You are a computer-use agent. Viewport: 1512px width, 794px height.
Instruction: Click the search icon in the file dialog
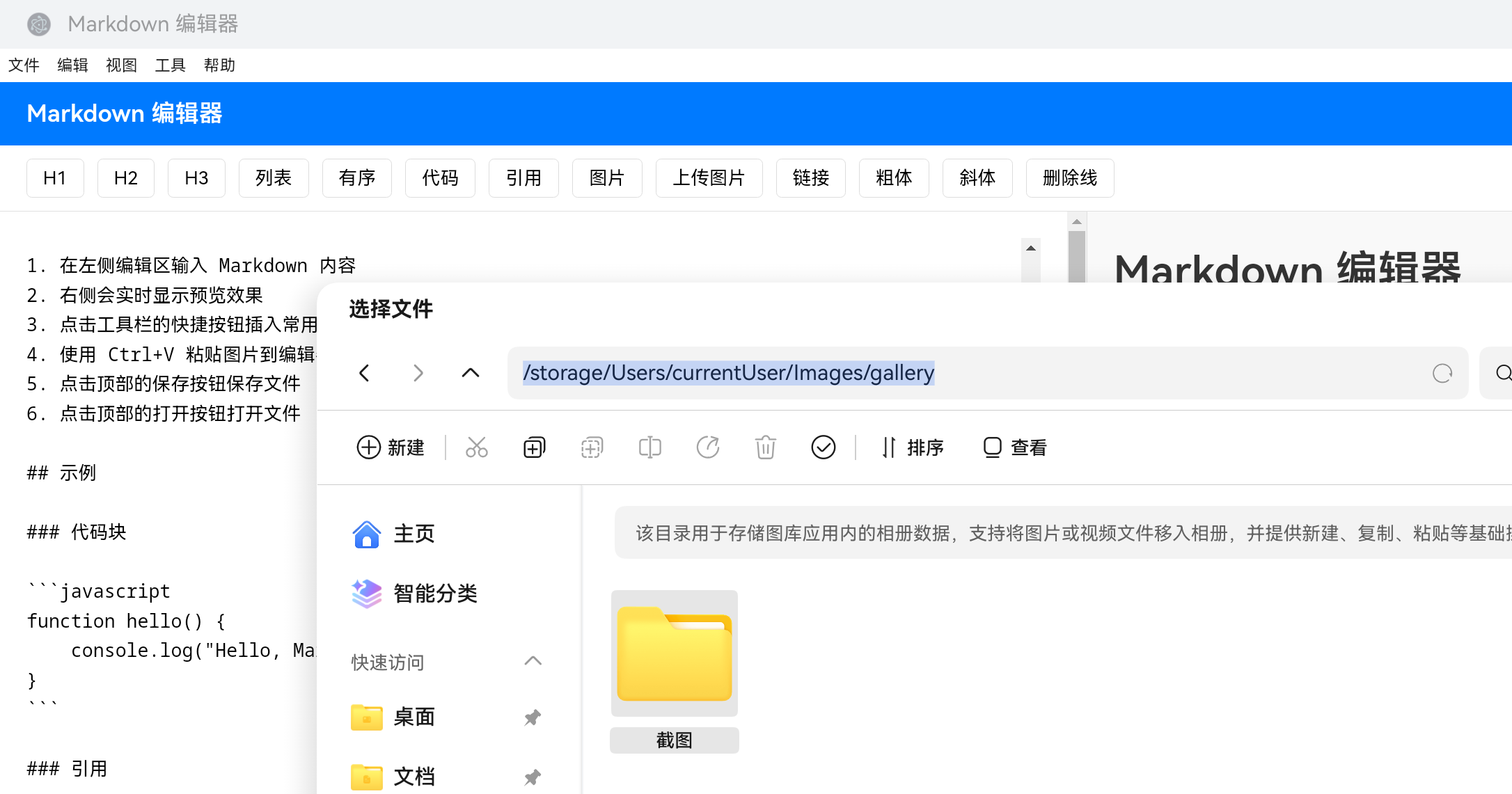(1503, 373)
